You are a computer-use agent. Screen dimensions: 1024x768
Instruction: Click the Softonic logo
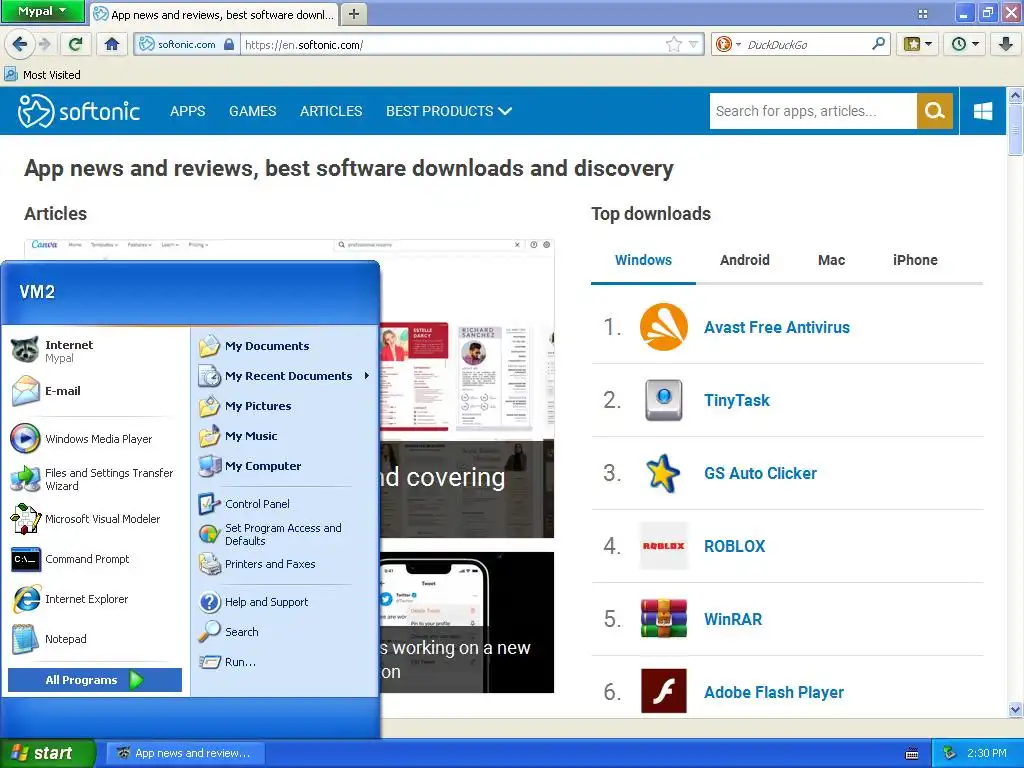point(78,111)
